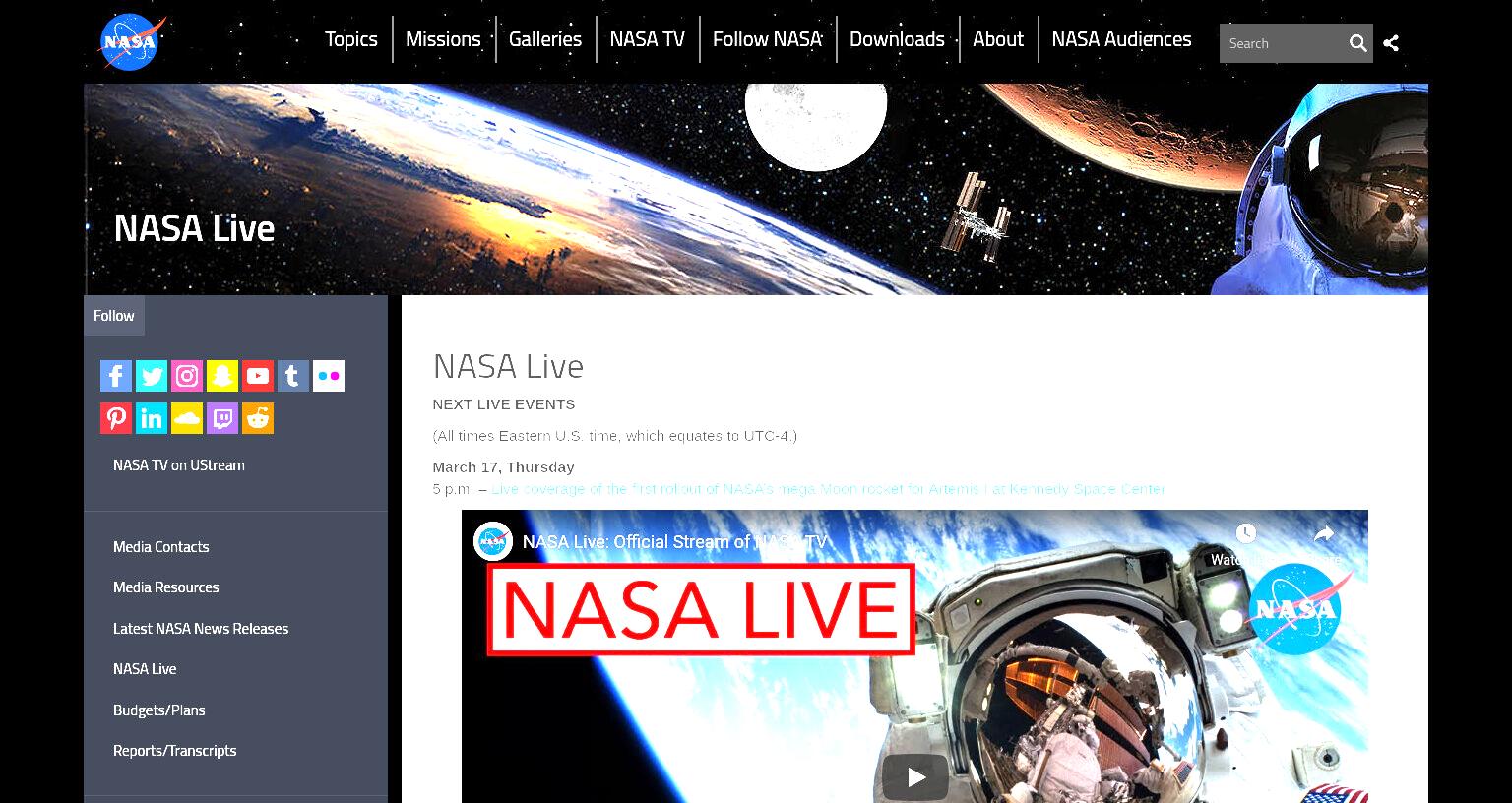
Task: Click into the Search input field
Action: pos(1282,43)
